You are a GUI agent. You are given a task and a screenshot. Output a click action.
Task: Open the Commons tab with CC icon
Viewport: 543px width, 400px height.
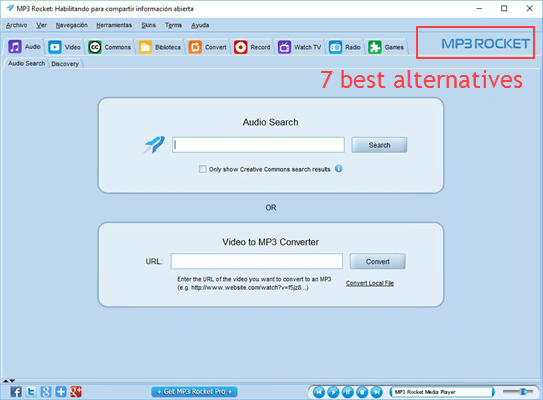[109, 47]
